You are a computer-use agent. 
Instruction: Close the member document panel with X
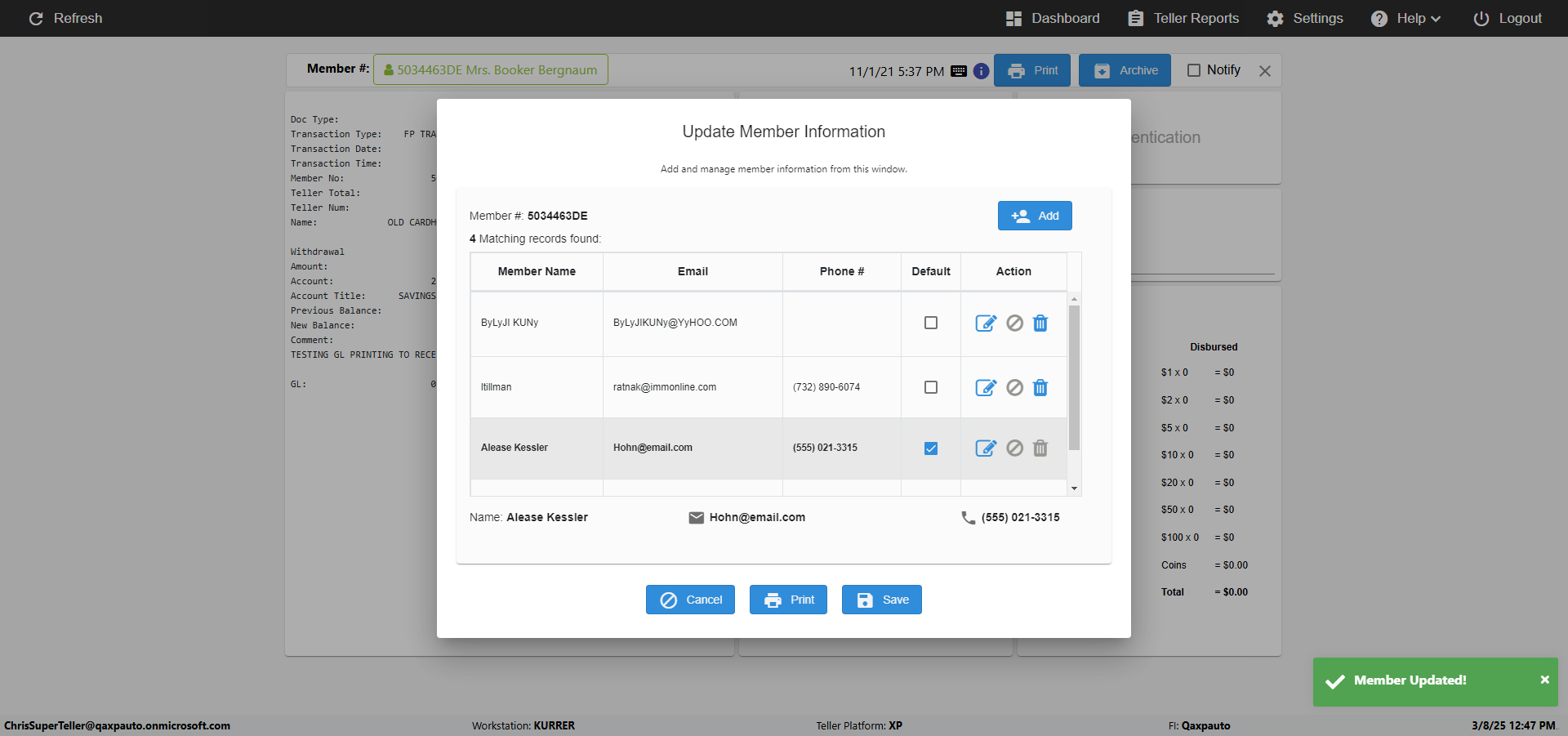1265,71
